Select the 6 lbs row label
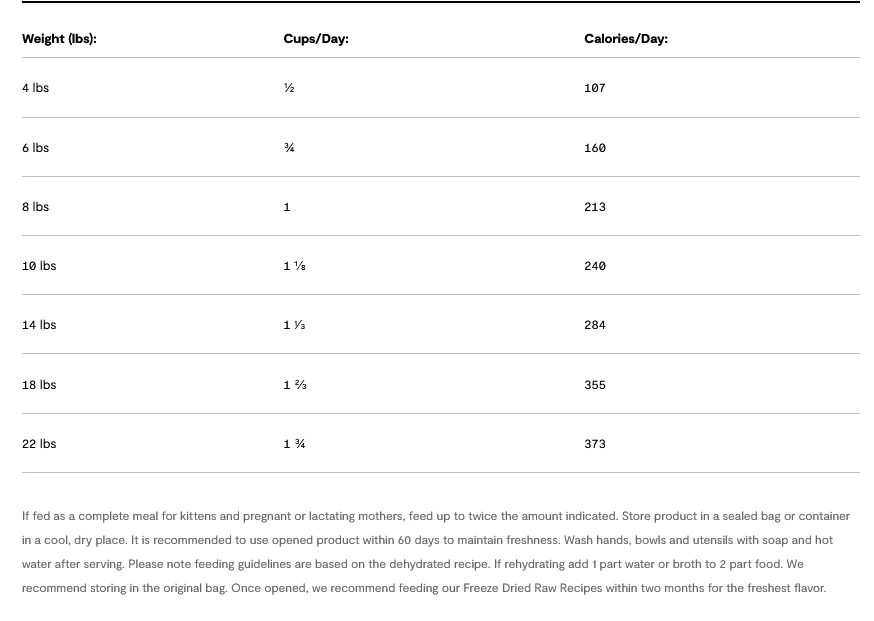This screenshot has width=874, height=621. point(35,148)
